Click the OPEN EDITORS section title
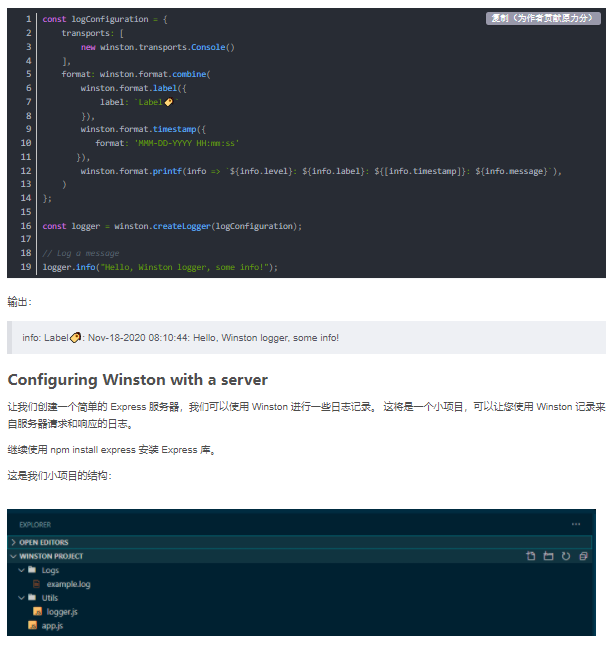 tap(44, 542)
